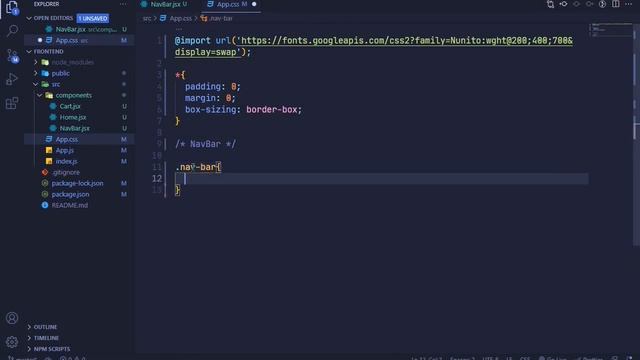The height and width of the screenshot is (360, 640).
Task: Collapse the src folder
Action: click(36, 84)
